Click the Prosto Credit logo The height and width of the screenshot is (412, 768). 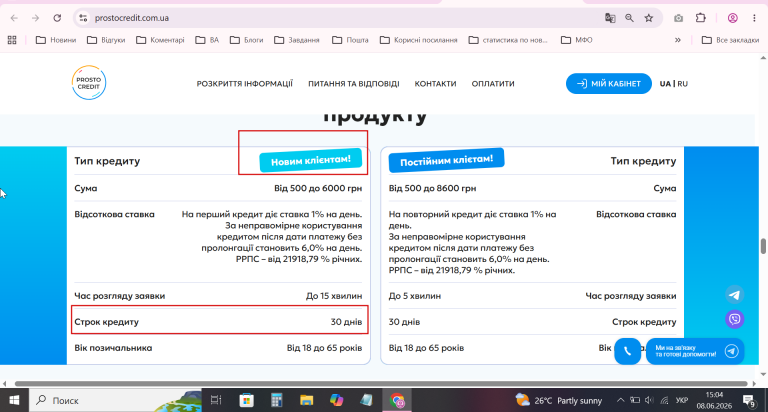pos(89,83)
